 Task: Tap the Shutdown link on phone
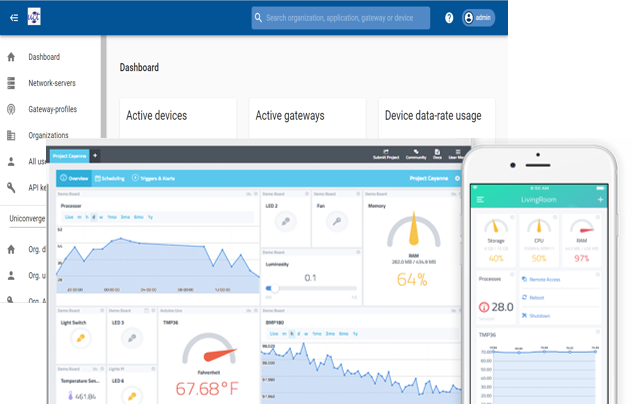[540, 316]
